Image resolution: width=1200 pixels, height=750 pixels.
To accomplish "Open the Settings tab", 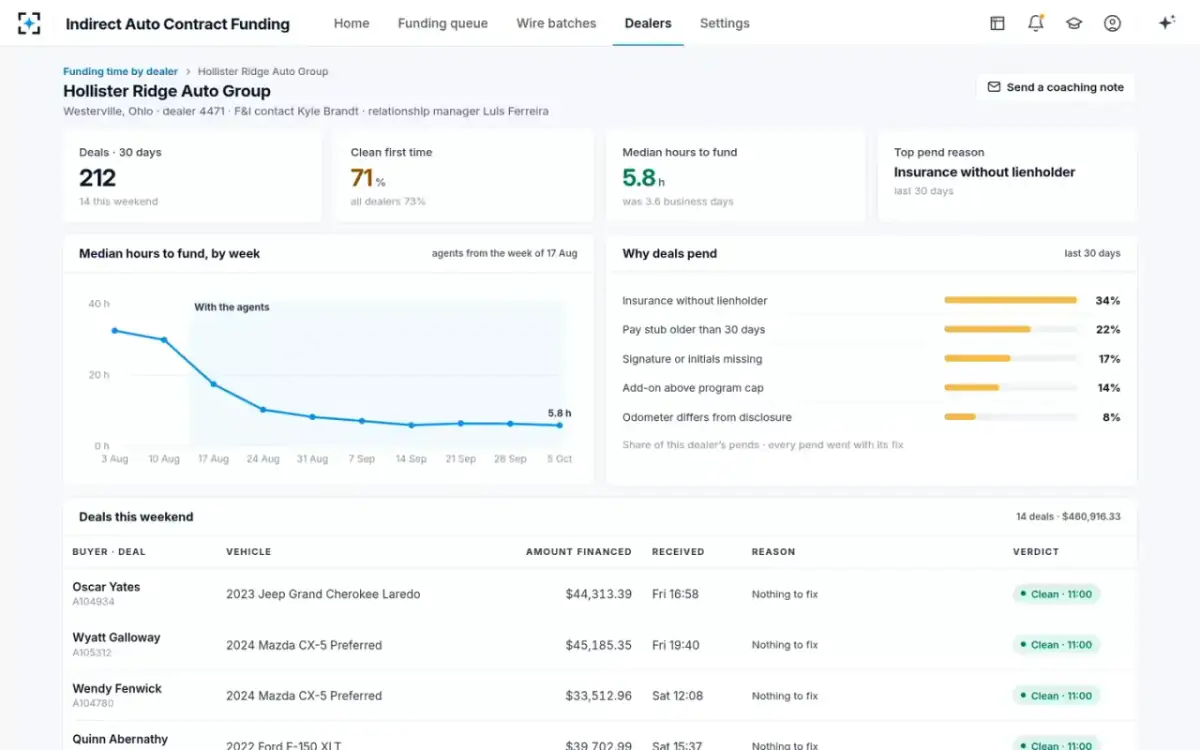I will pos(725,23).
